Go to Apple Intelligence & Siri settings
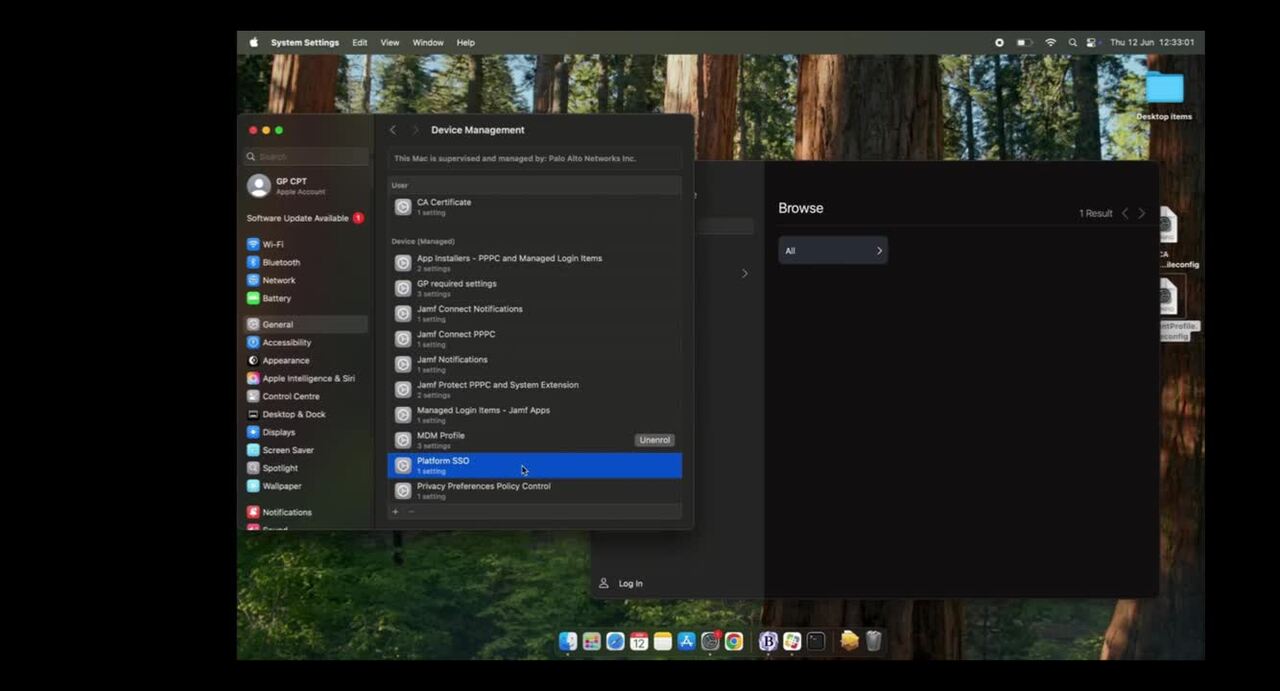This screenshot has height=691, width=1280. point(308,378)
